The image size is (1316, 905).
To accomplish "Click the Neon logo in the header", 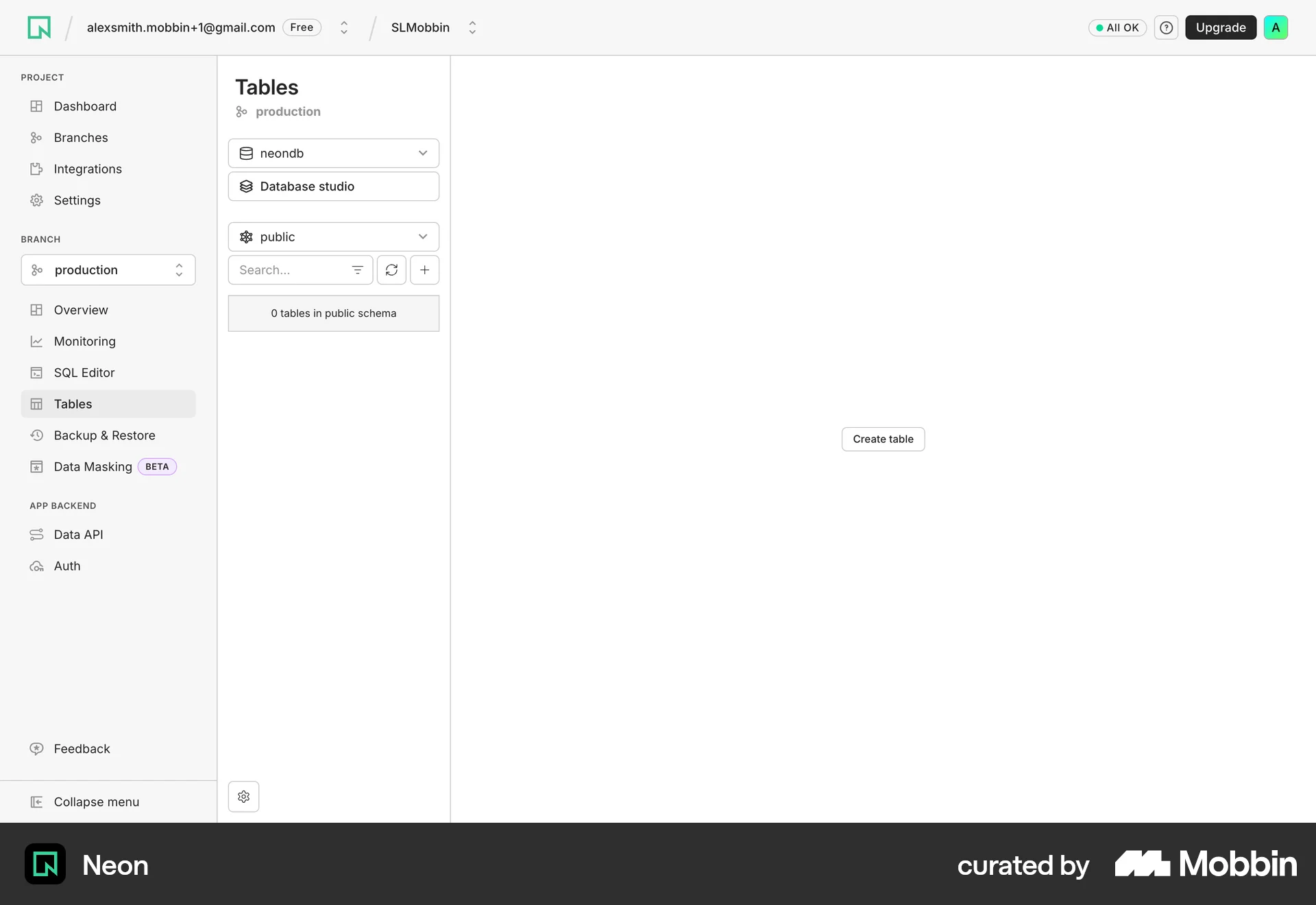I will (39, 27).
